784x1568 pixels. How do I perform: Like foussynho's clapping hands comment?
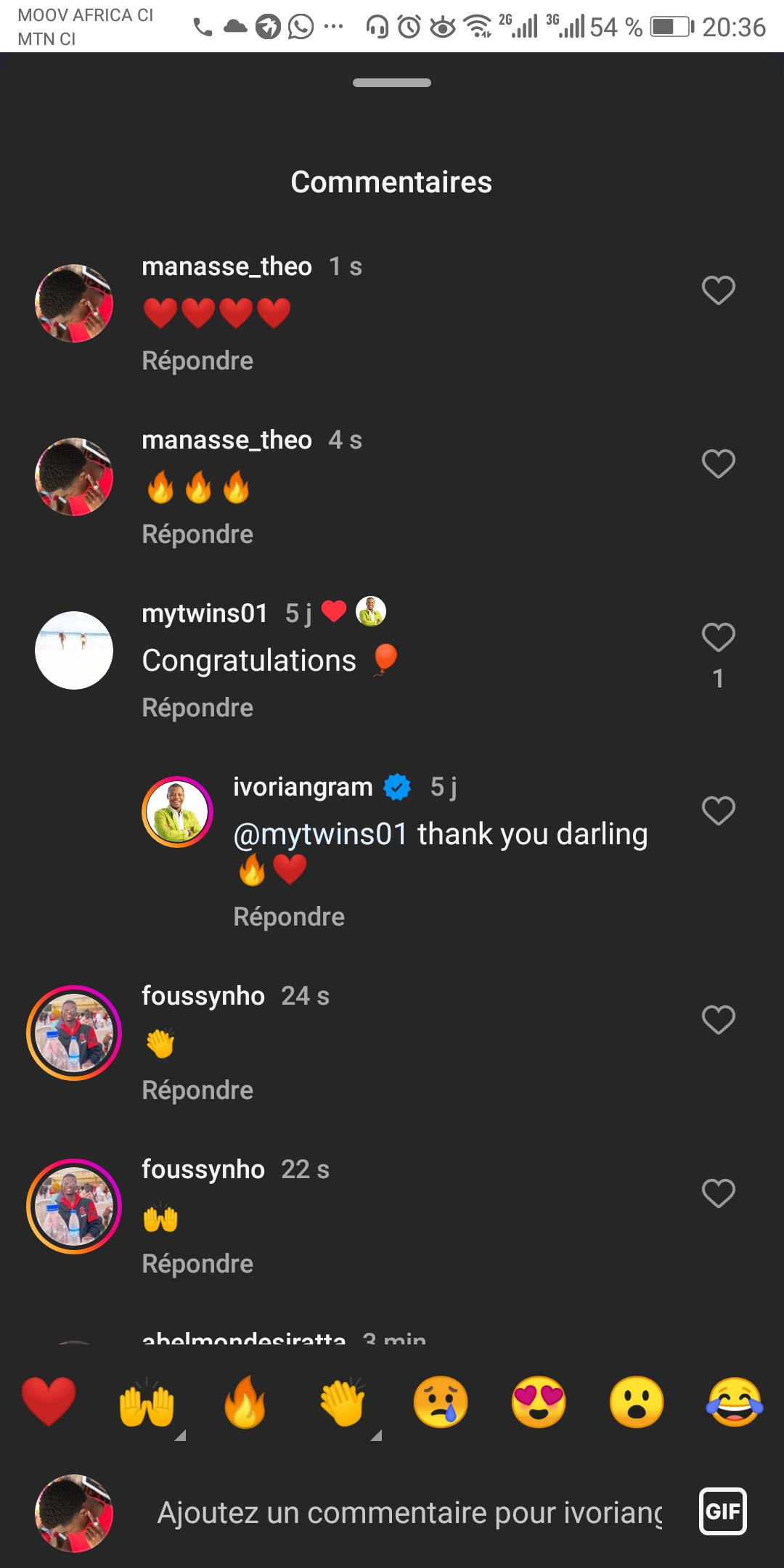tap(718, 1020)
